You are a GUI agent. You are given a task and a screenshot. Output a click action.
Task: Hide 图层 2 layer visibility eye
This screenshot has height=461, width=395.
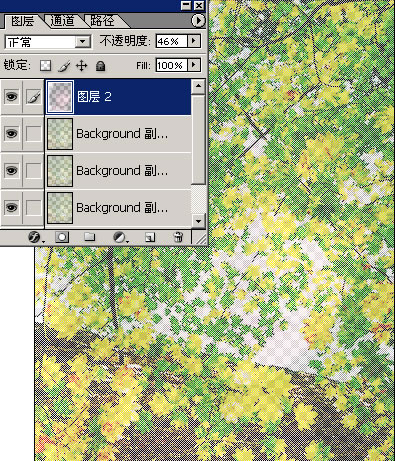(x=11, y=97)
